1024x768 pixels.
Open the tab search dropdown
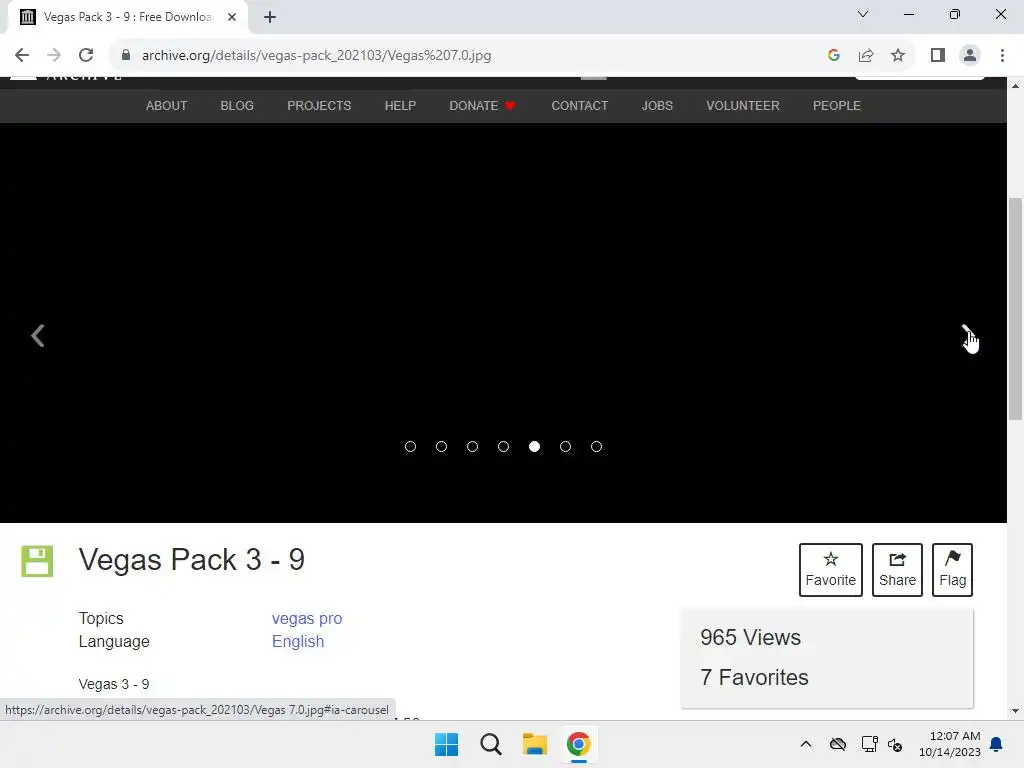pyautogui.click(x=863, y=14)
